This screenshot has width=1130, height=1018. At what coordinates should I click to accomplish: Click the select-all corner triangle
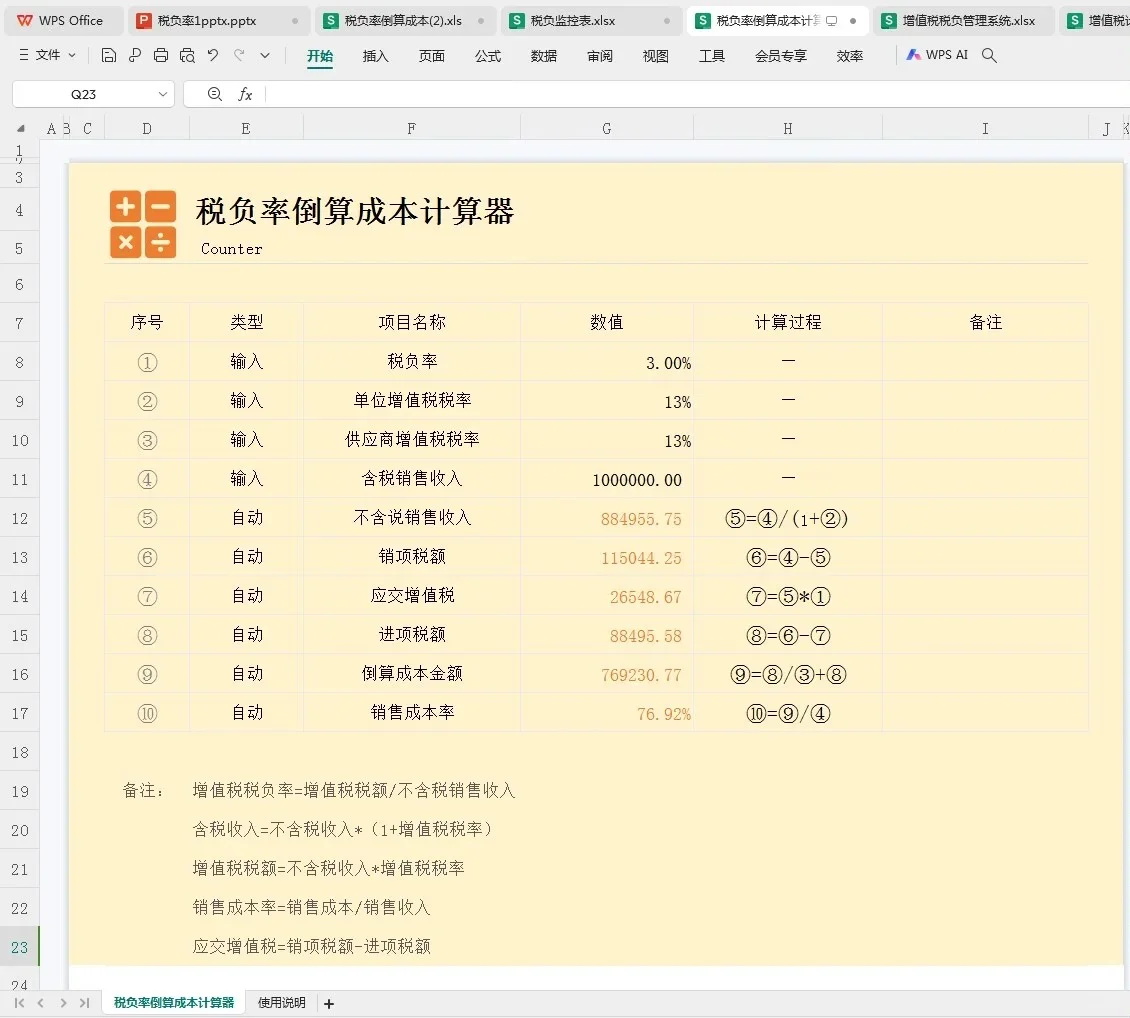(x=21, y=129)
